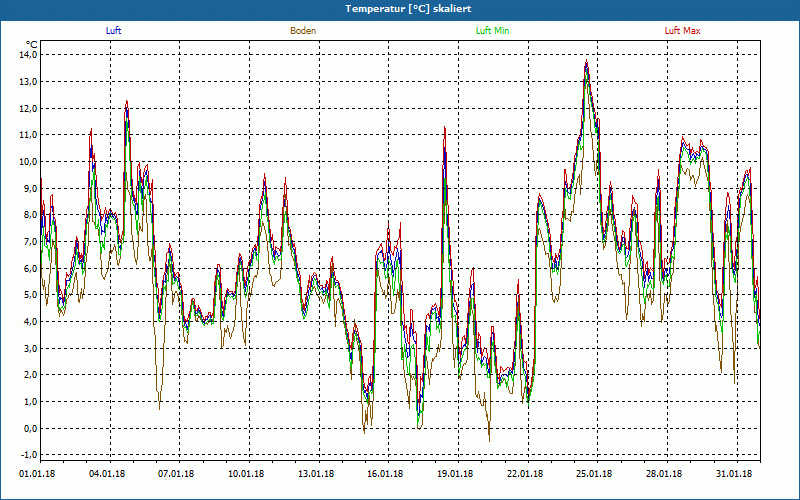Click the green Luft Min legend label

click(492, 31)
